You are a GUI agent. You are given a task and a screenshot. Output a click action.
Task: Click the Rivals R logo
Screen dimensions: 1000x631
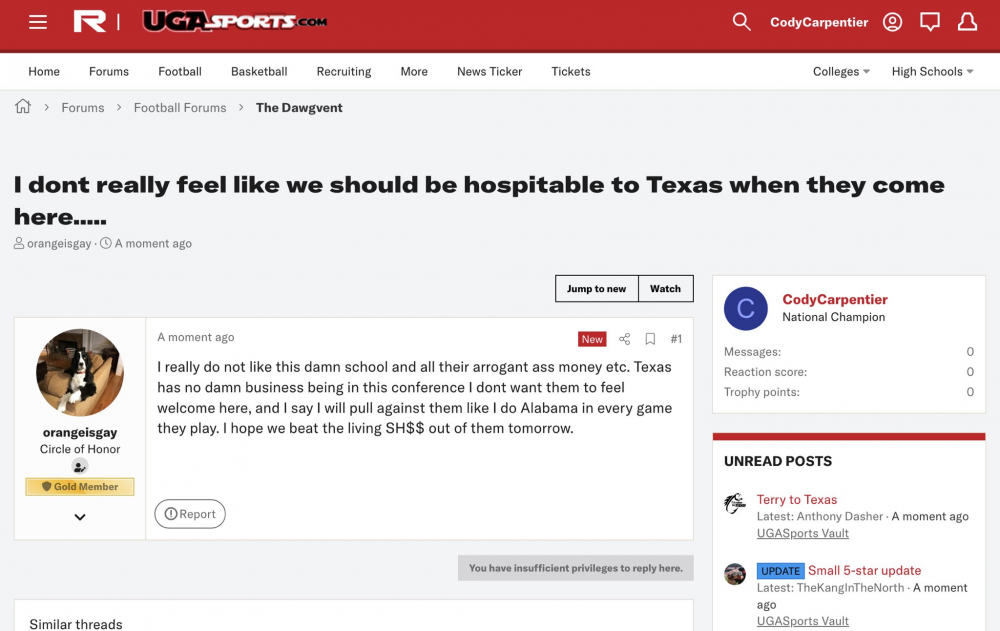pos(90,22)
